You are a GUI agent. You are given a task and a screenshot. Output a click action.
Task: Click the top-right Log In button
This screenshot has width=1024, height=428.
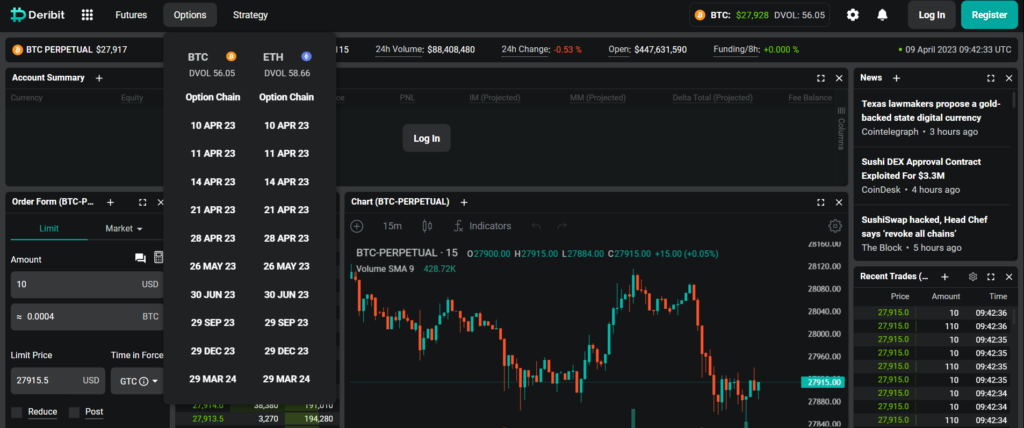[932, 15]
